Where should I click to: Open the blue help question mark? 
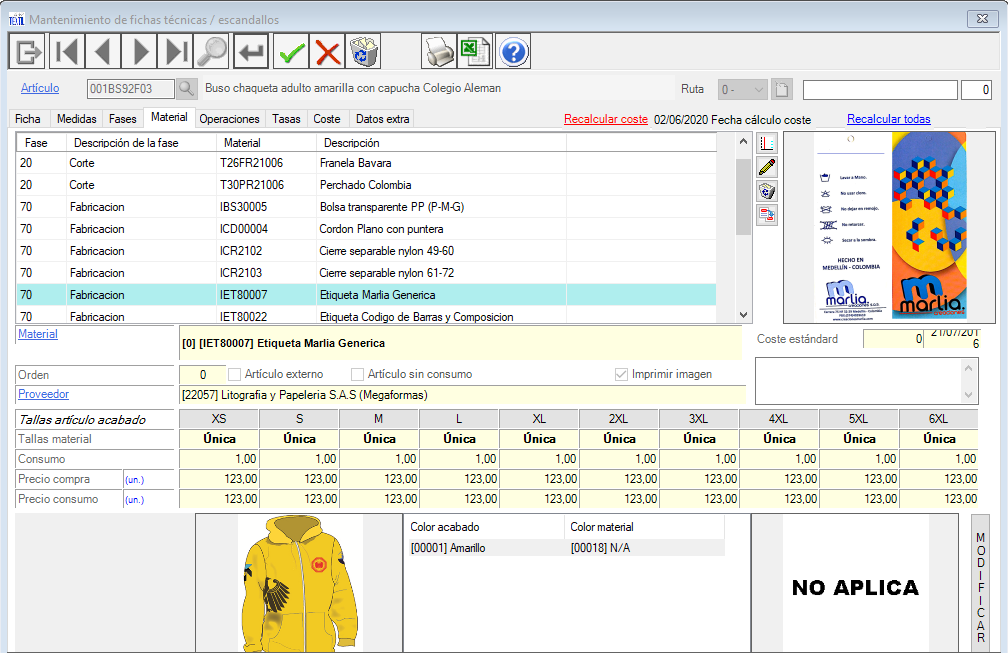coord(512,51)
